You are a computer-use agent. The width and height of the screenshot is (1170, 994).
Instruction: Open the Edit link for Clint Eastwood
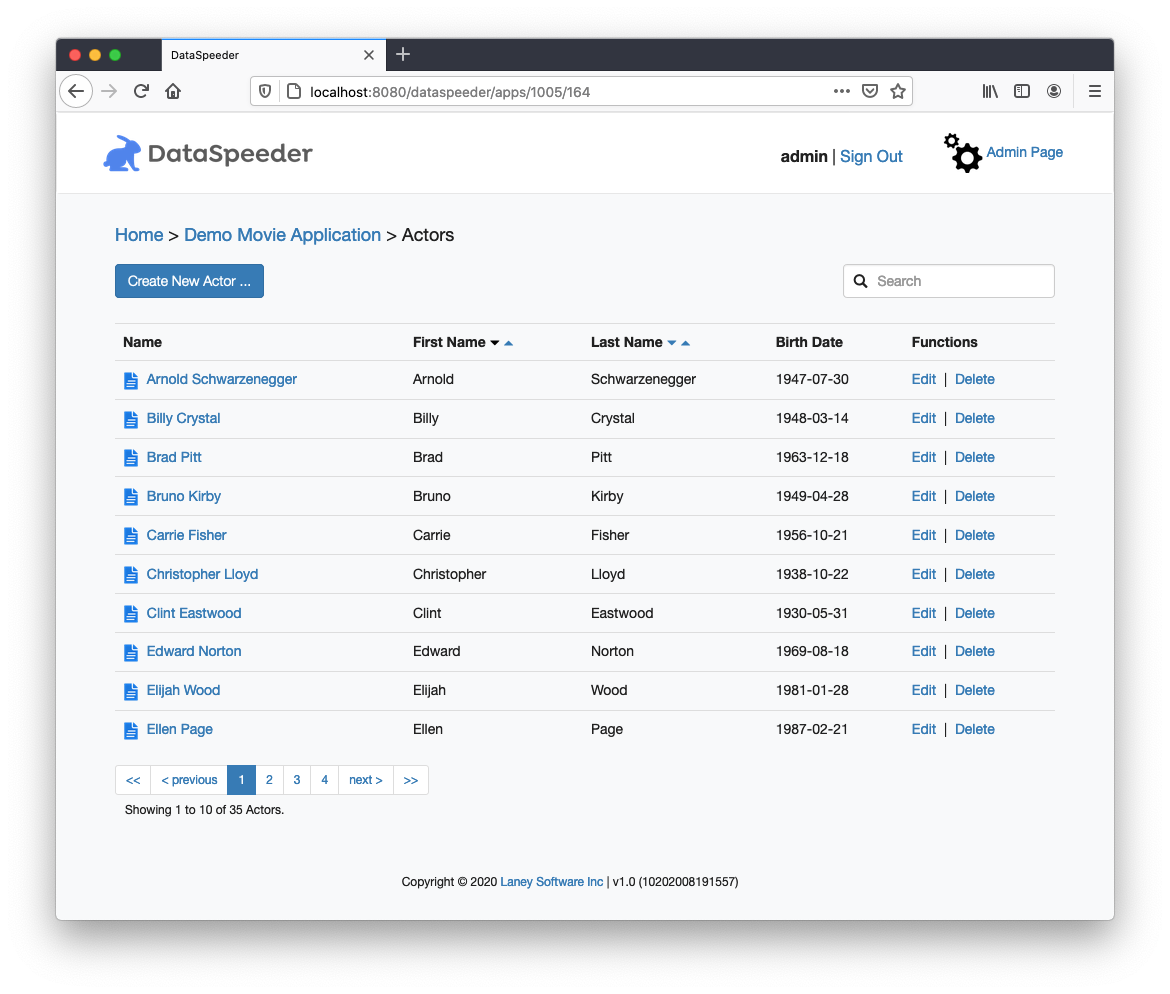(923, 613)
